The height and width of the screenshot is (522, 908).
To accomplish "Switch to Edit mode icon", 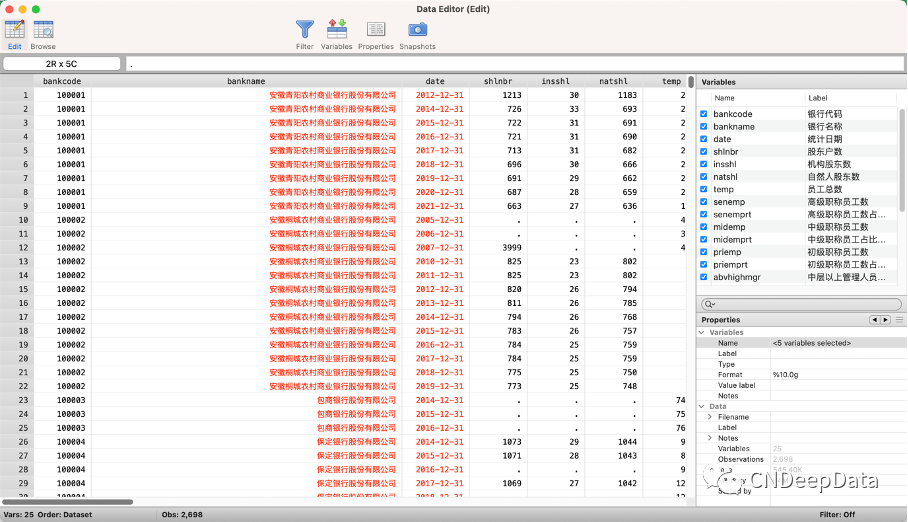I will [14, 30].
